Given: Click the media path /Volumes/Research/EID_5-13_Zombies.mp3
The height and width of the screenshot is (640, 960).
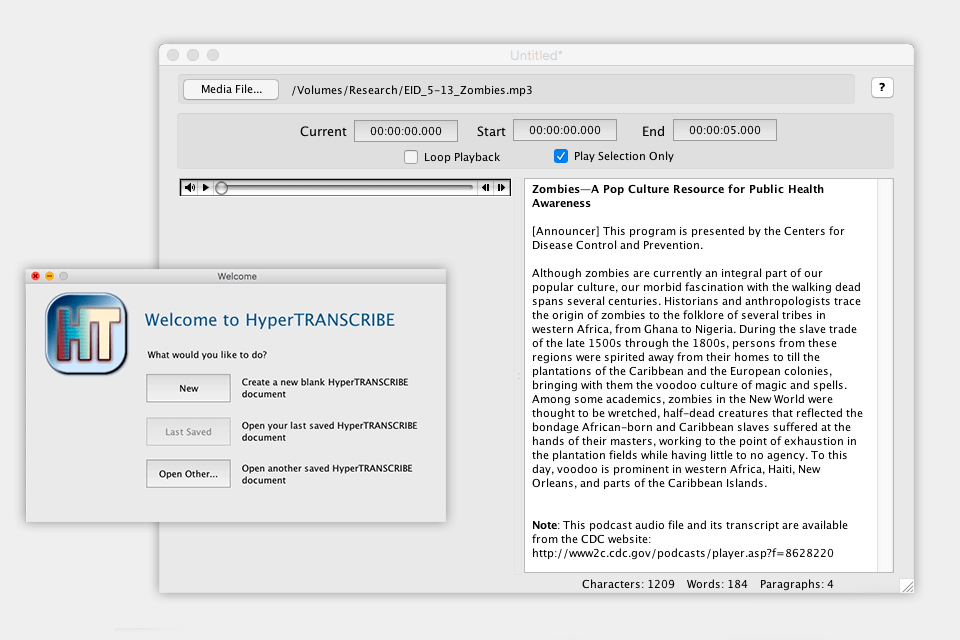Looking at the screenshot, I should tap(412, 90).
